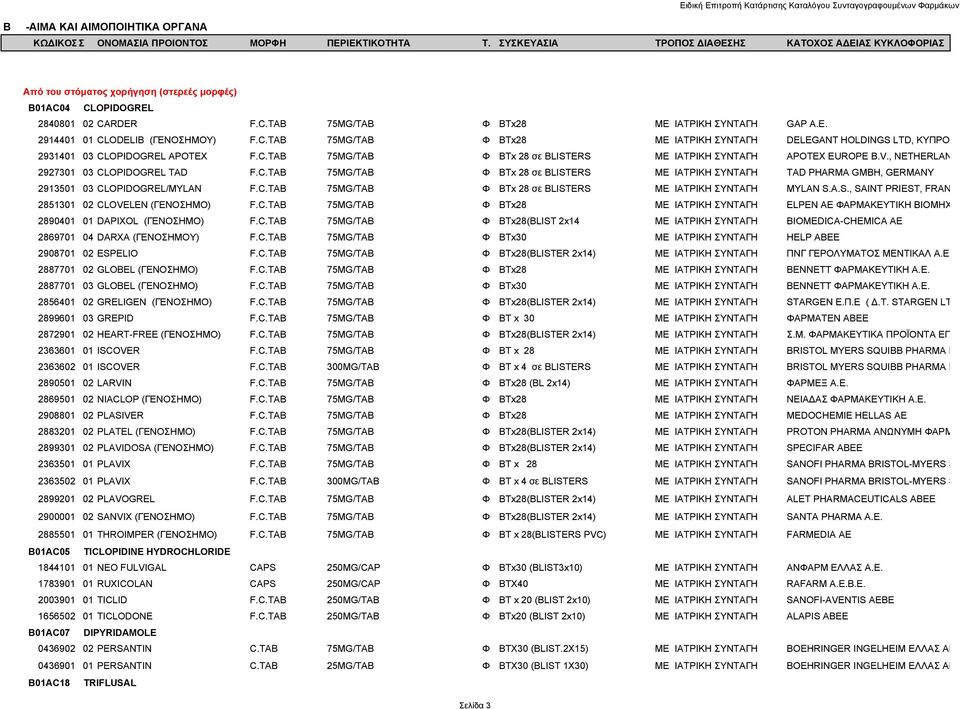Click the ΜΟΡΦΗ column header
This screenshot has height=709, width=960.
268,43
